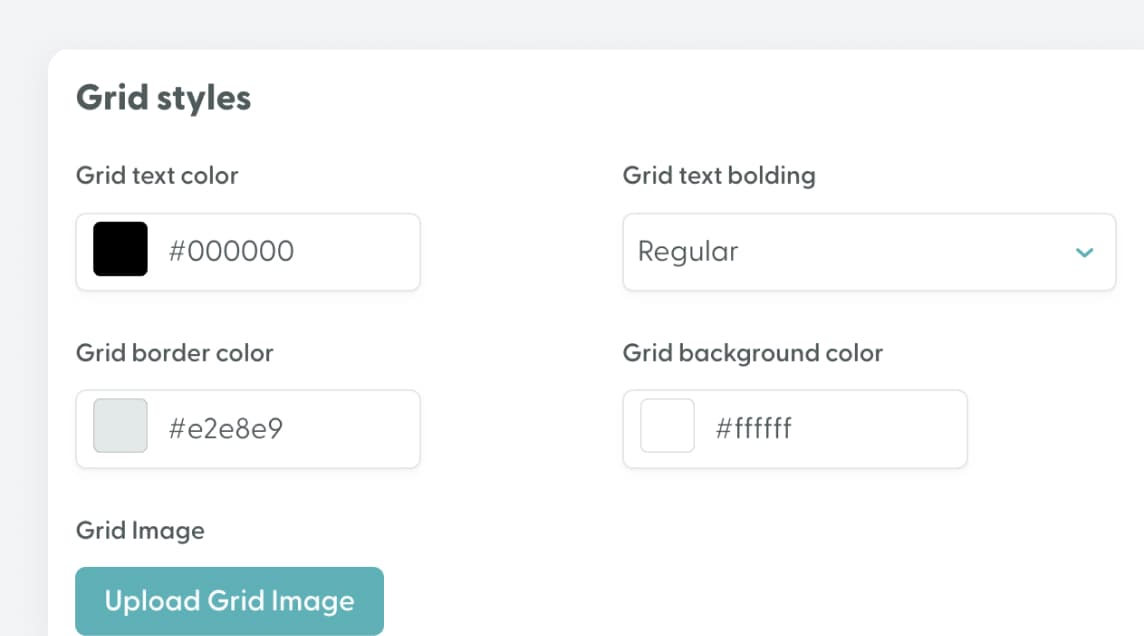Select Regular in the bolding combo box
Screen dimensions: 1144x636
686,252
